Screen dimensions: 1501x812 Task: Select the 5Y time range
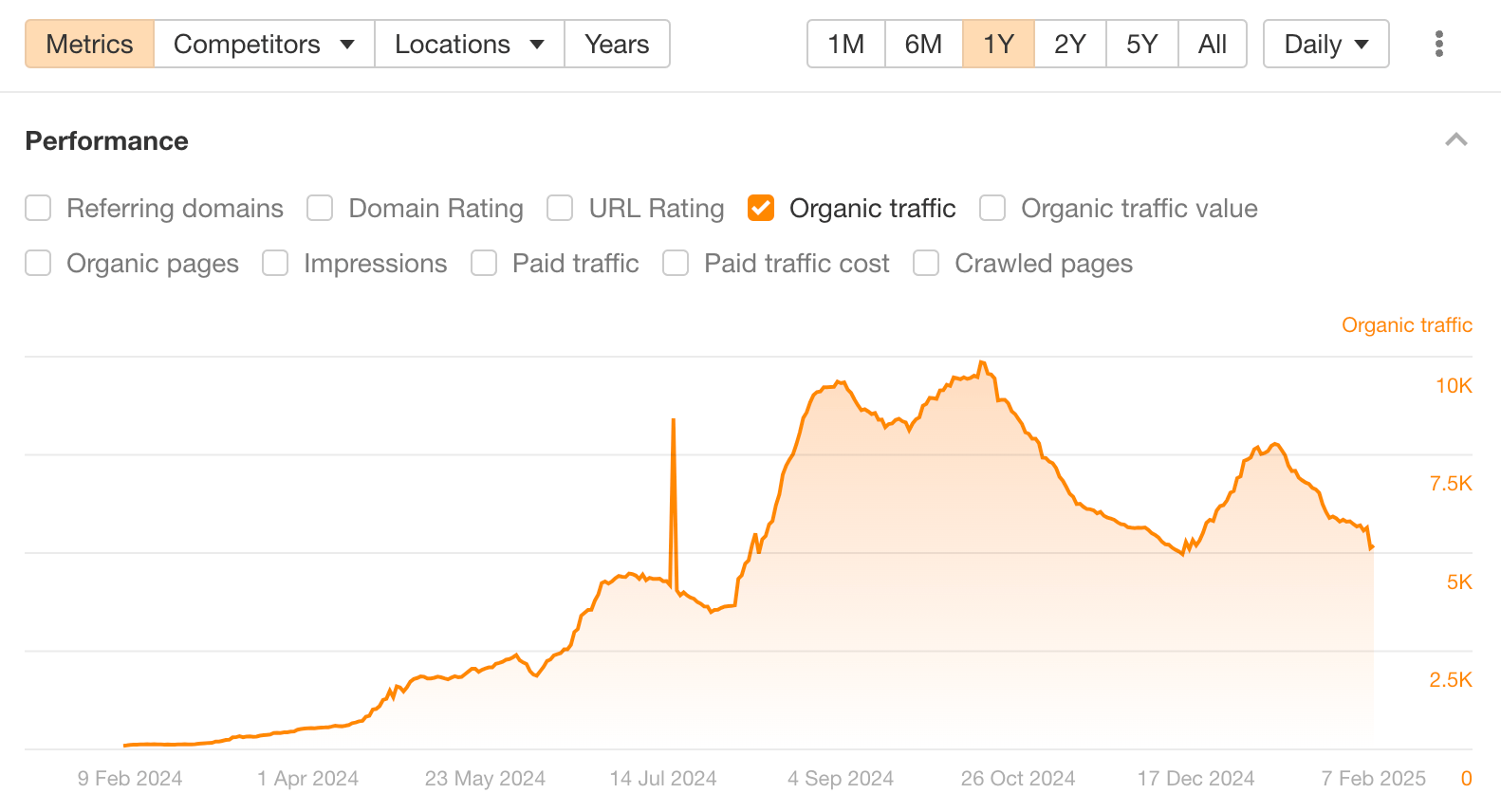1141,44
